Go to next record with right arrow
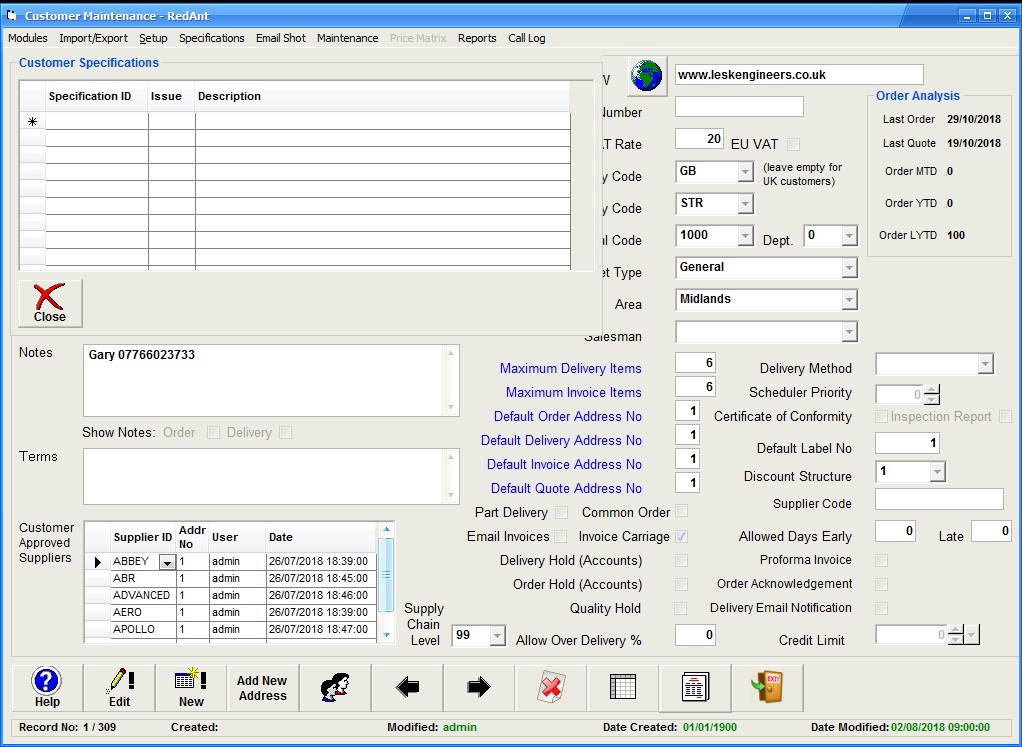The image size is (1022, 747). pyautogui.click(x=479, y=688)
